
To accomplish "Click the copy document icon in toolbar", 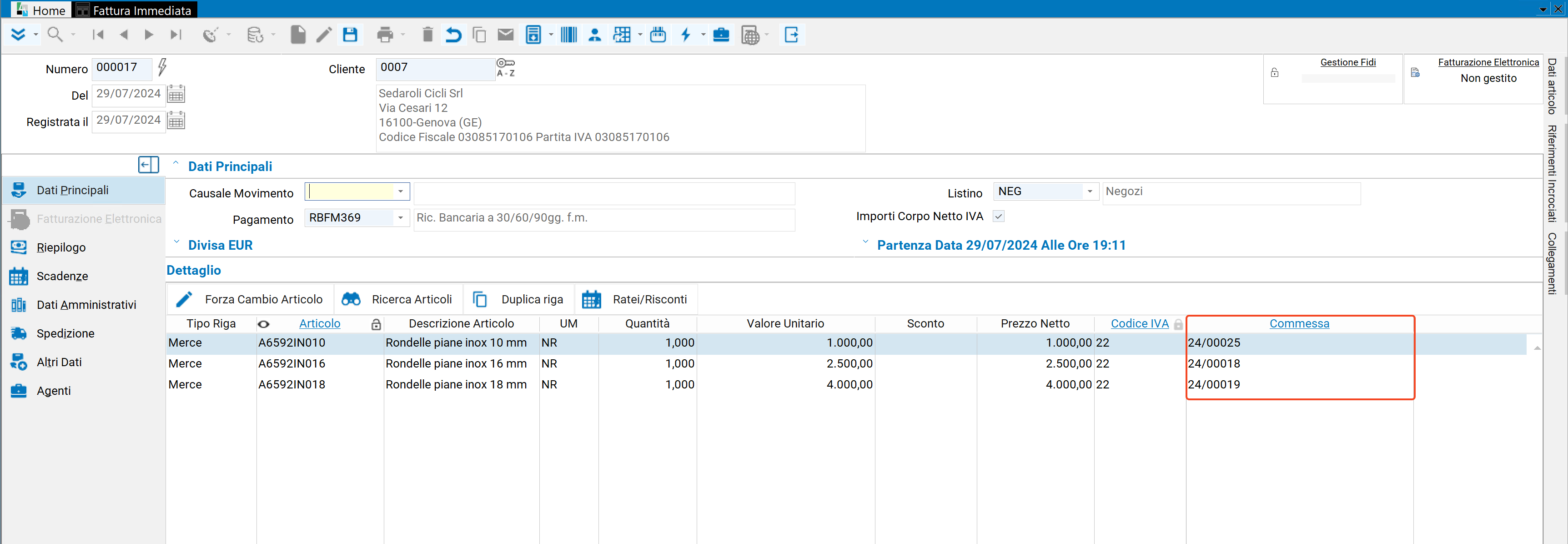I will point(480,35).
